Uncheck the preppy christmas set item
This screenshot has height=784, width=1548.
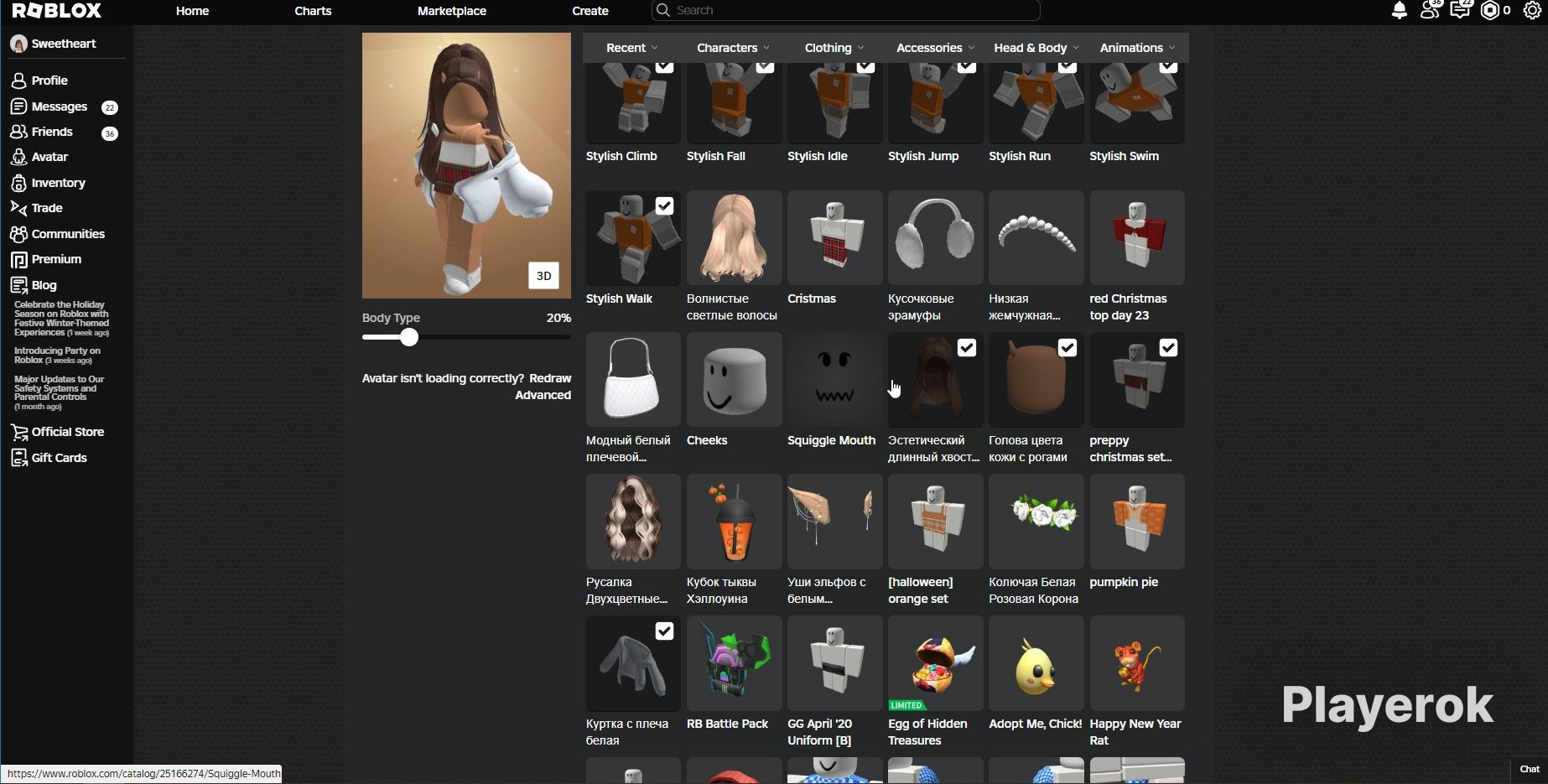1167,348
